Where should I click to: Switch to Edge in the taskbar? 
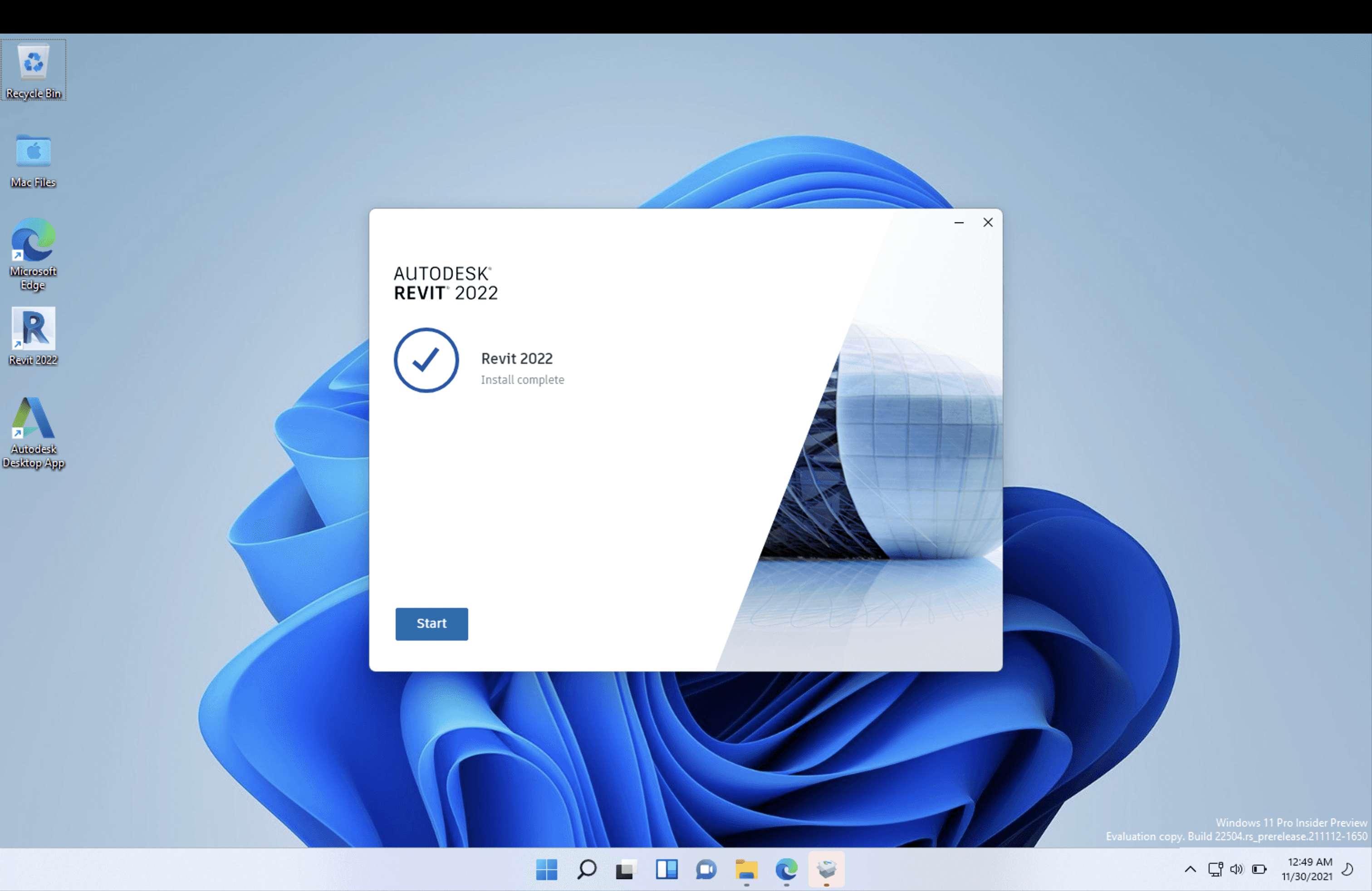(x=786, y=869)
